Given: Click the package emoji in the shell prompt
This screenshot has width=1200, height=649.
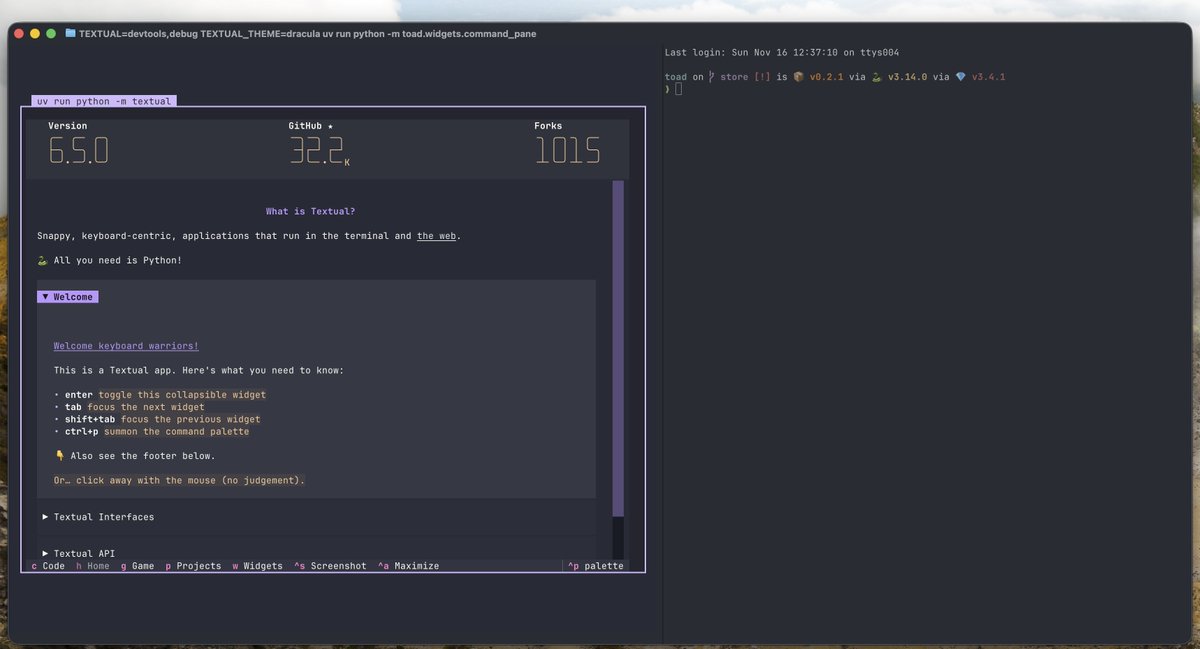Looking at the screenshot, I should [x=798, y=77].
